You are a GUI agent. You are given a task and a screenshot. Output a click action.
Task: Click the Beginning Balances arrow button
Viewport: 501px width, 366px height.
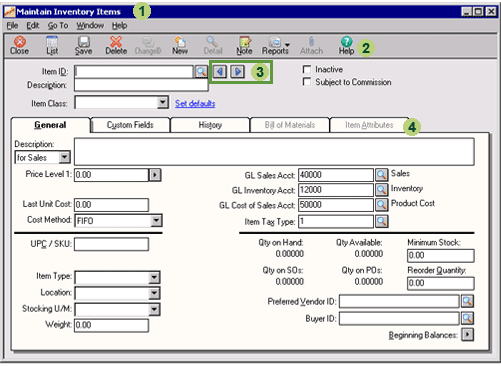(468, 334)
